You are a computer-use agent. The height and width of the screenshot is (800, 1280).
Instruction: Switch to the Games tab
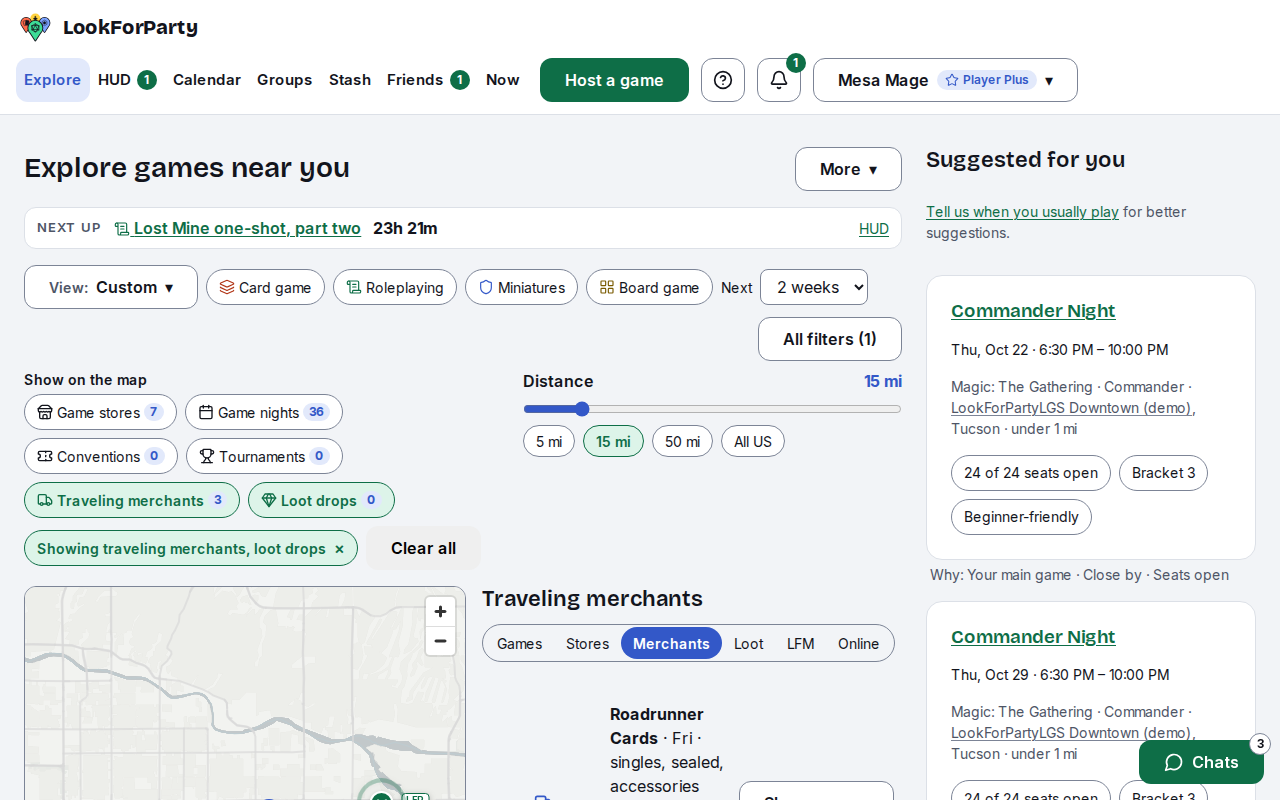[520, 643]
